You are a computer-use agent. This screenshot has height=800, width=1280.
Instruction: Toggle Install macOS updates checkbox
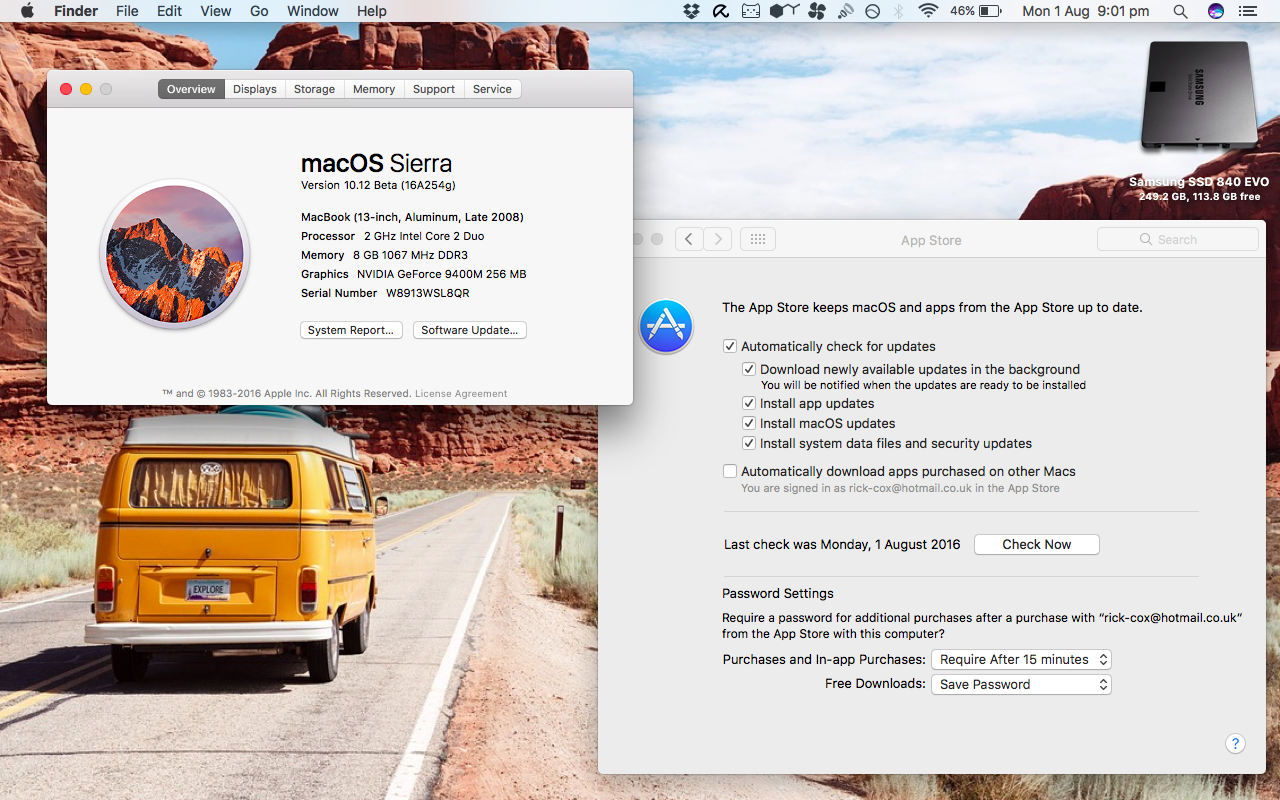pos(749,423)
